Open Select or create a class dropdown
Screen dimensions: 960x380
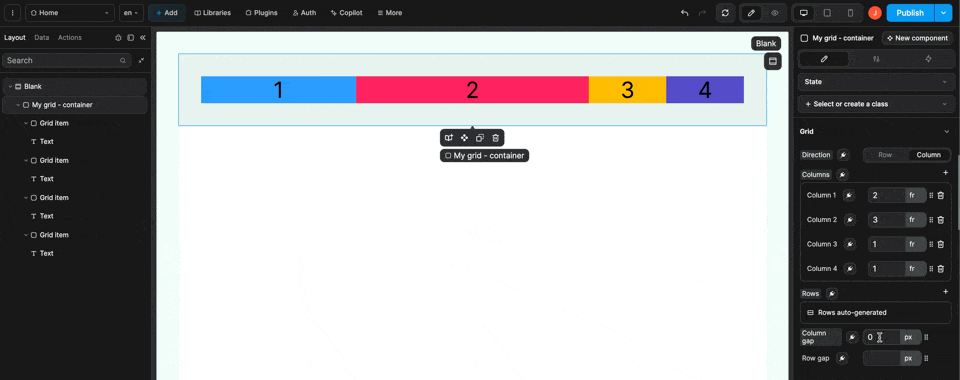pyautogui.click(x=876, y=104)
